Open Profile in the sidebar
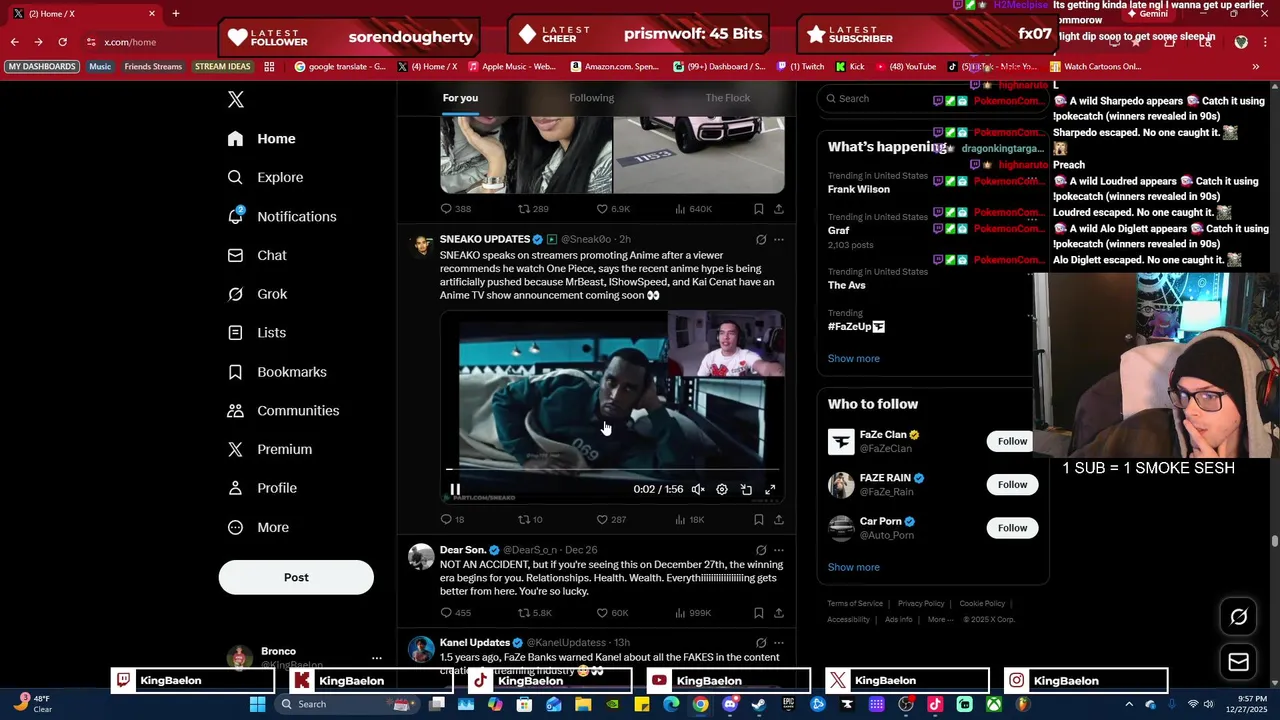Image resolution: width=1280 pixels, height=720 pixels. (263, 488)
